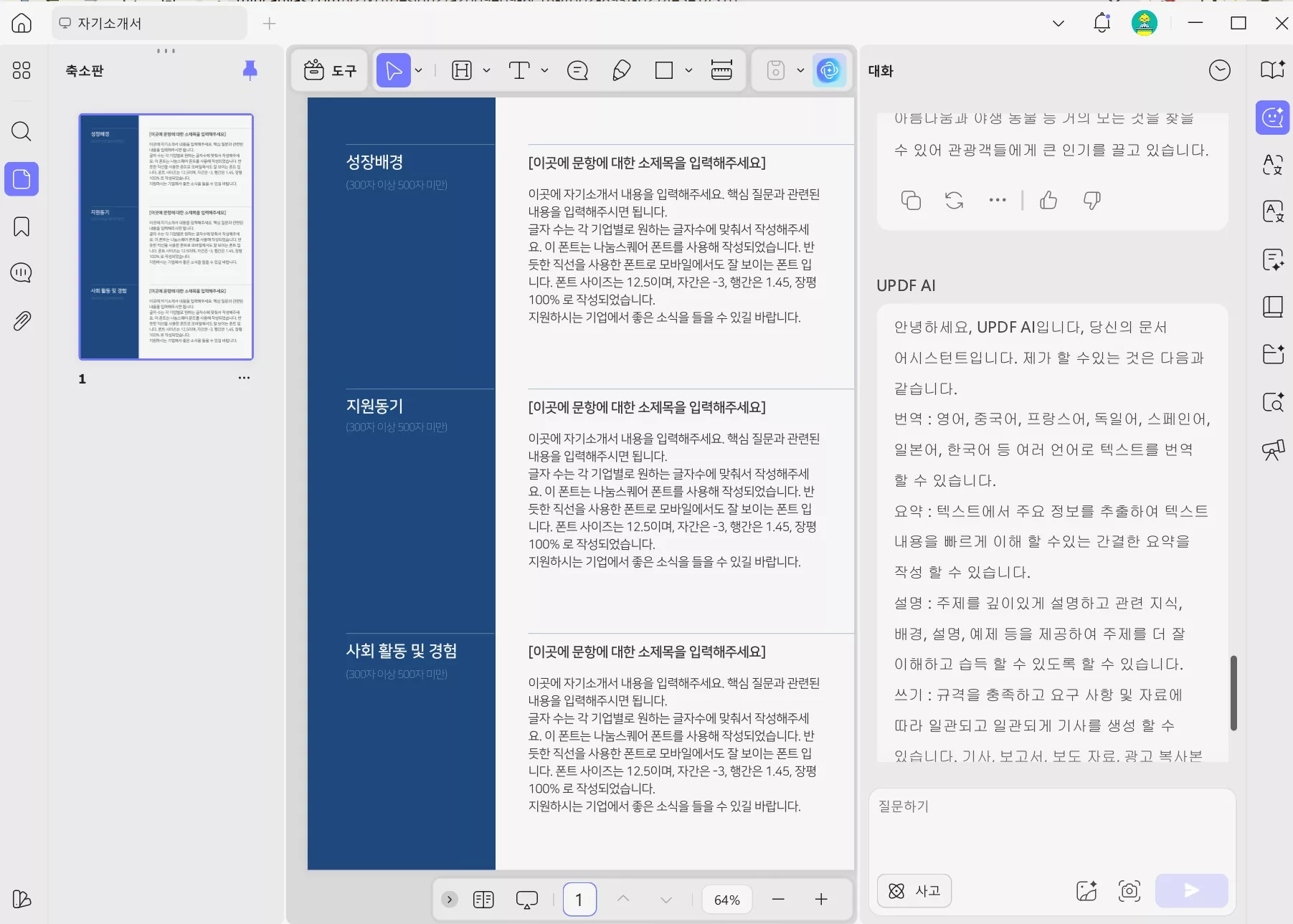The width and height of the screenshot is (1293, 924).
Task: Open the shape tool dropdown arrow
Action: point(688,70)
